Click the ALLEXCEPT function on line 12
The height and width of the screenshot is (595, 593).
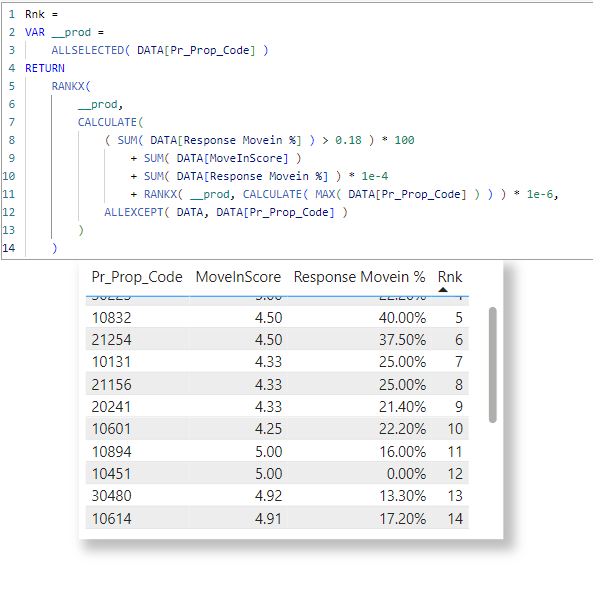click(x=134, y=212)
